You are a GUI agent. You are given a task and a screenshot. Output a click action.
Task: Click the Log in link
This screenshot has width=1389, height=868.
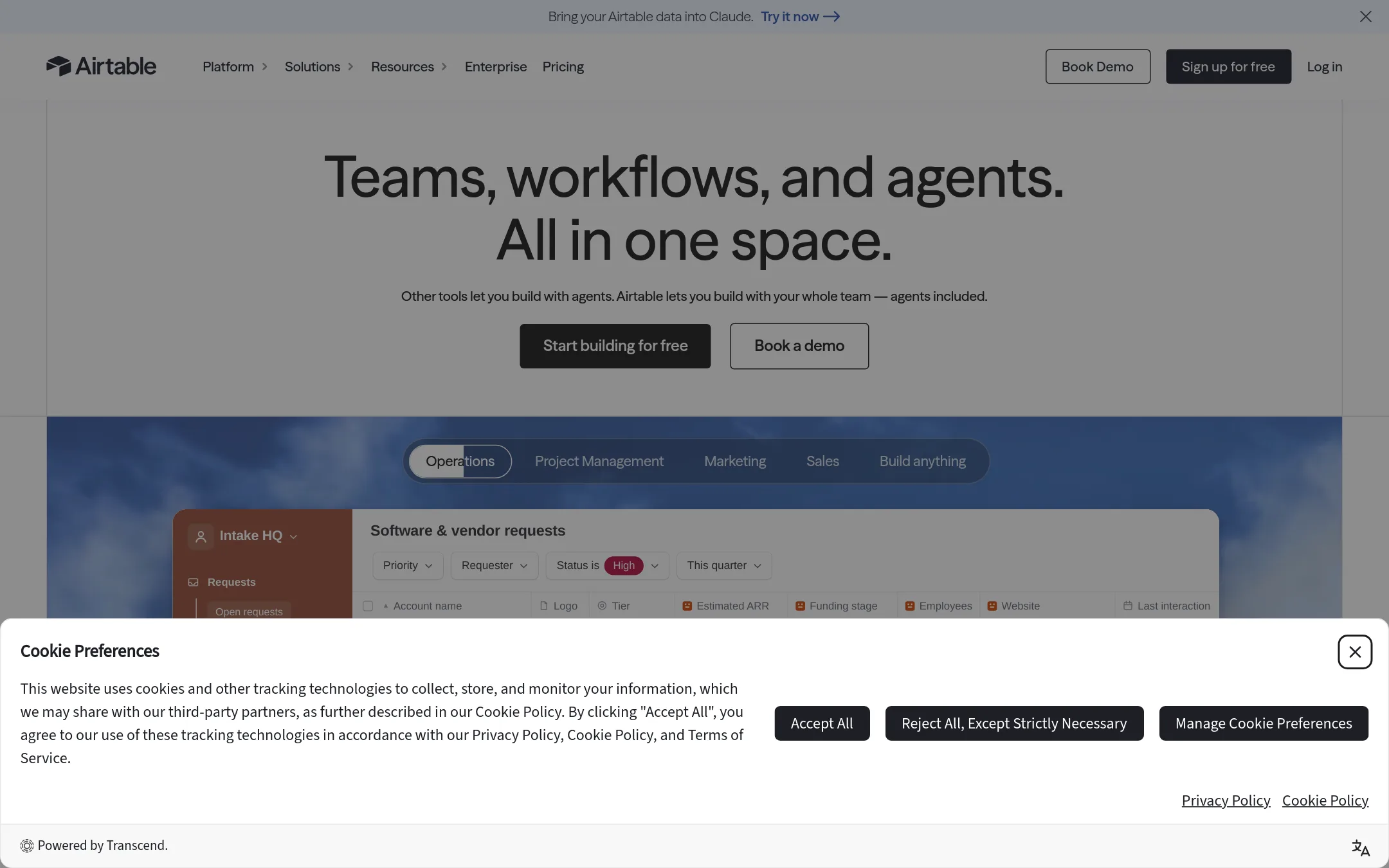pyautogui.click(x=1325, y=67)
